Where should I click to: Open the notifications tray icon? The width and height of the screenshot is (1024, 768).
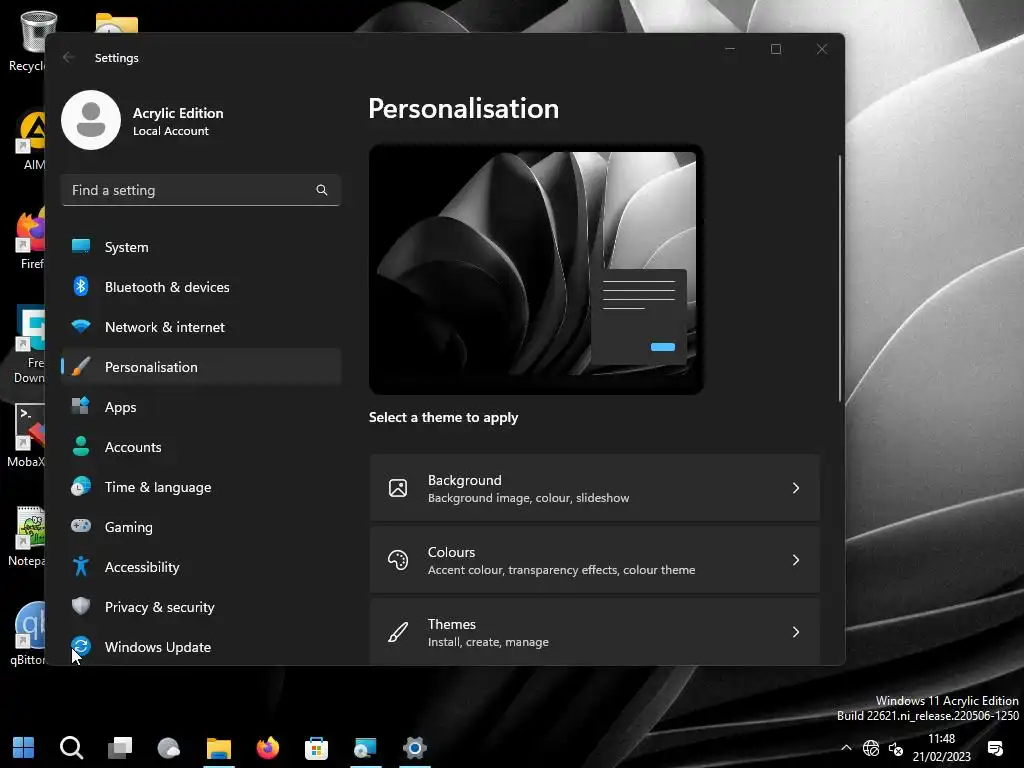(995, 748)
